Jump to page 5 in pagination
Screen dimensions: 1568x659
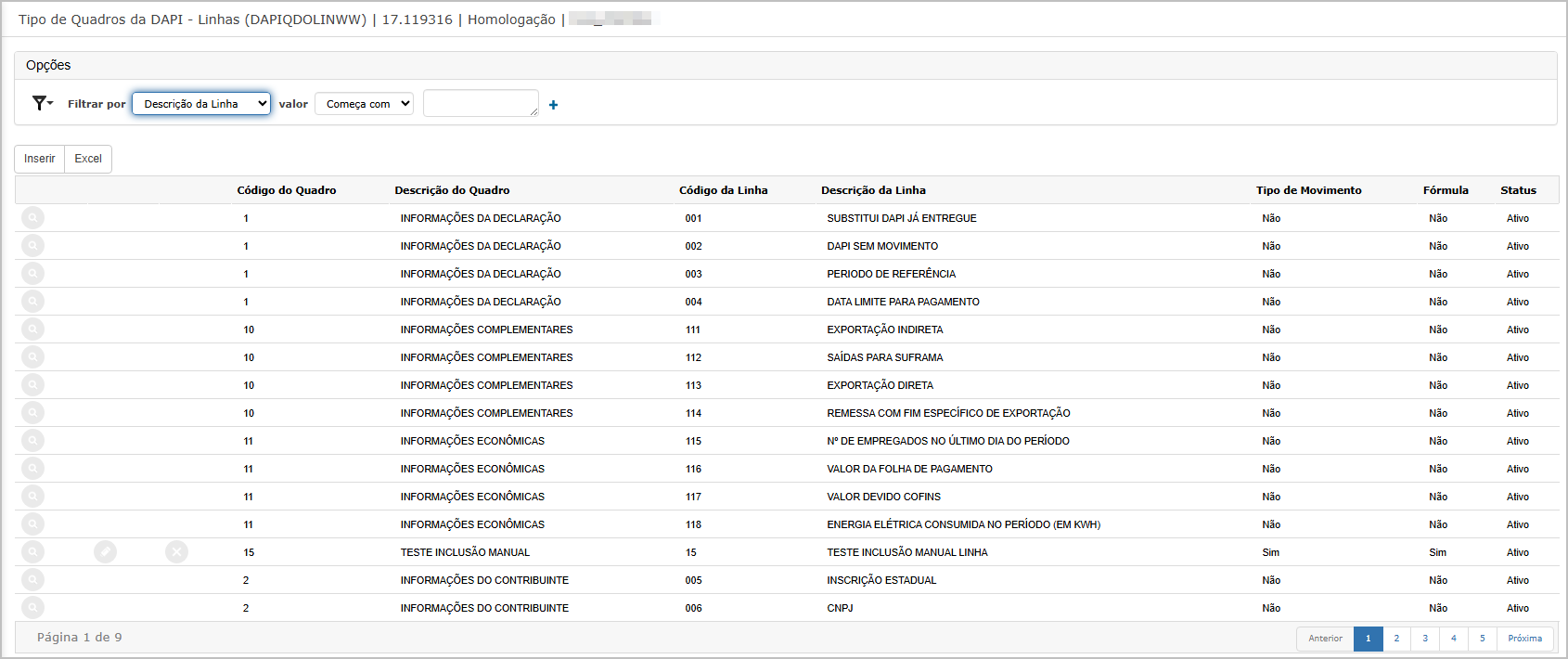click(x=1483, y=639)
